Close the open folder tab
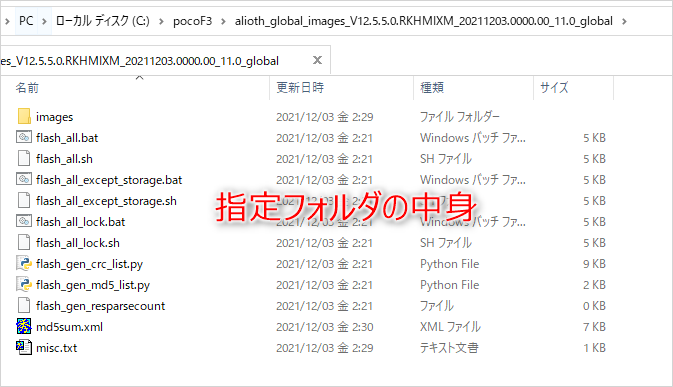This screenshot has width=673, height=387. (317, 60)
